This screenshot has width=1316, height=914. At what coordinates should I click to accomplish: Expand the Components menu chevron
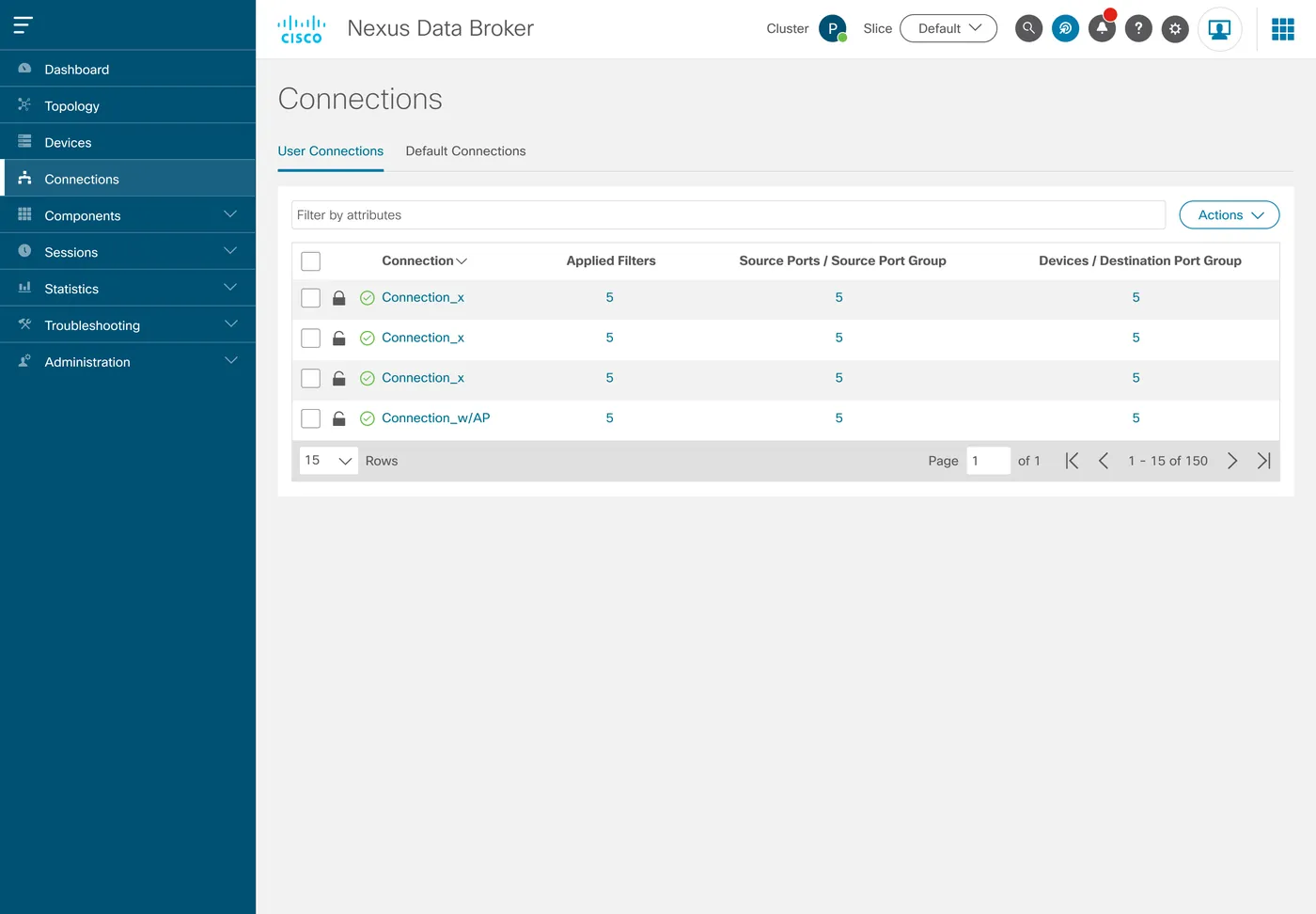pos(230,215)
